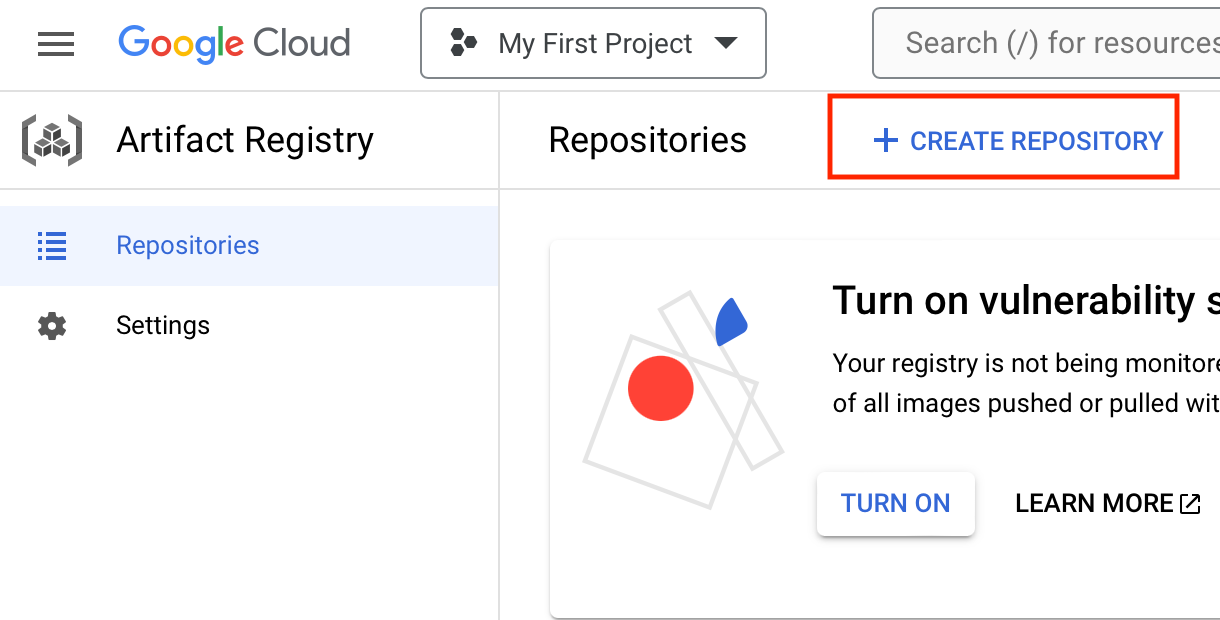Click the Settings gear icon
1220x620 pixels.
pos(52,326)
